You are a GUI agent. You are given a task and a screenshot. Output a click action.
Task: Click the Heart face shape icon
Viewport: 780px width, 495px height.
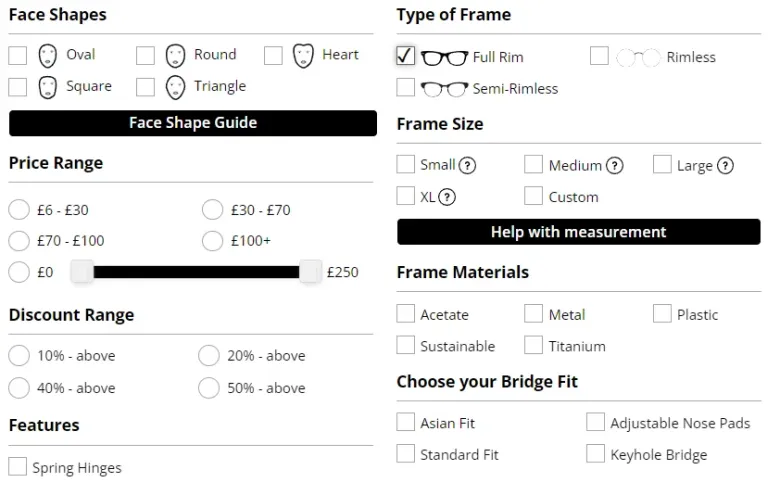pyautogui.click(x=304, y=55)
